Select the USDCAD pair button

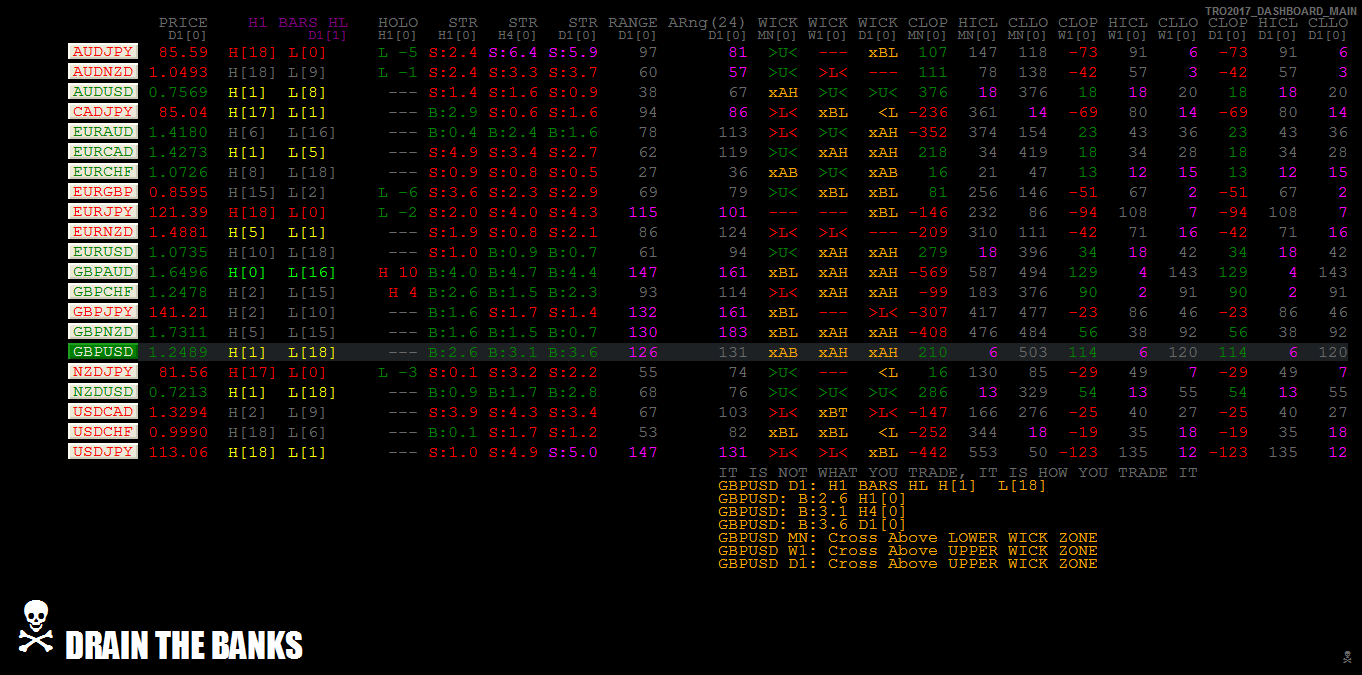coord(102,411)
